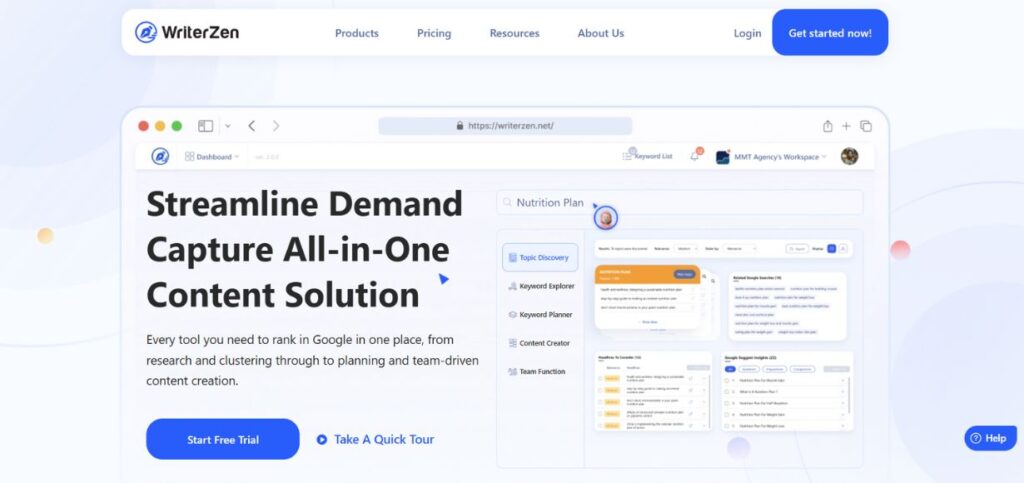
Task: Open the Pricing page
Action: coord(434,33)
